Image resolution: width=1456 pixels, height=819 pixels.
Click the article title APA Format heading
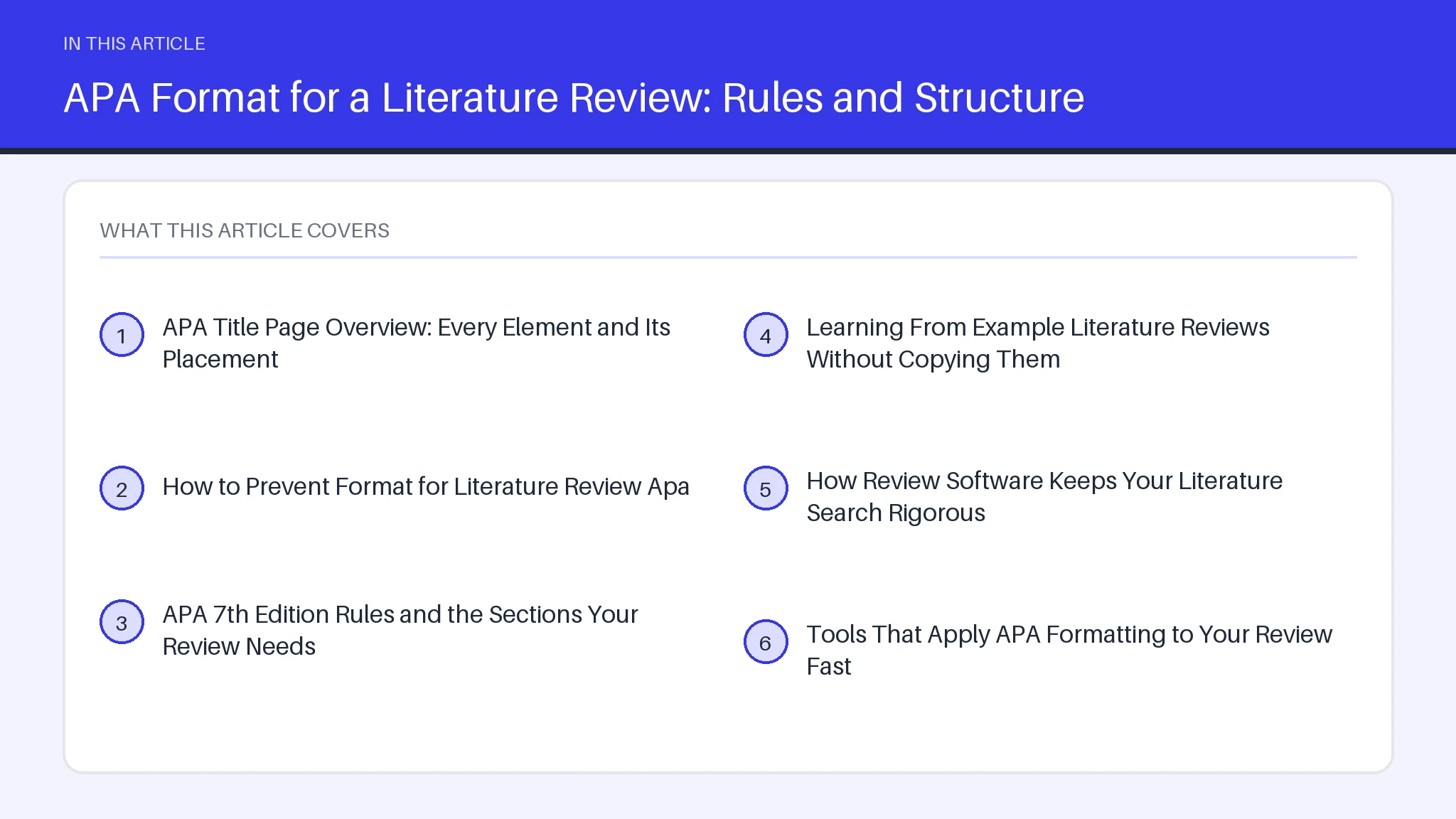point(574,97)
